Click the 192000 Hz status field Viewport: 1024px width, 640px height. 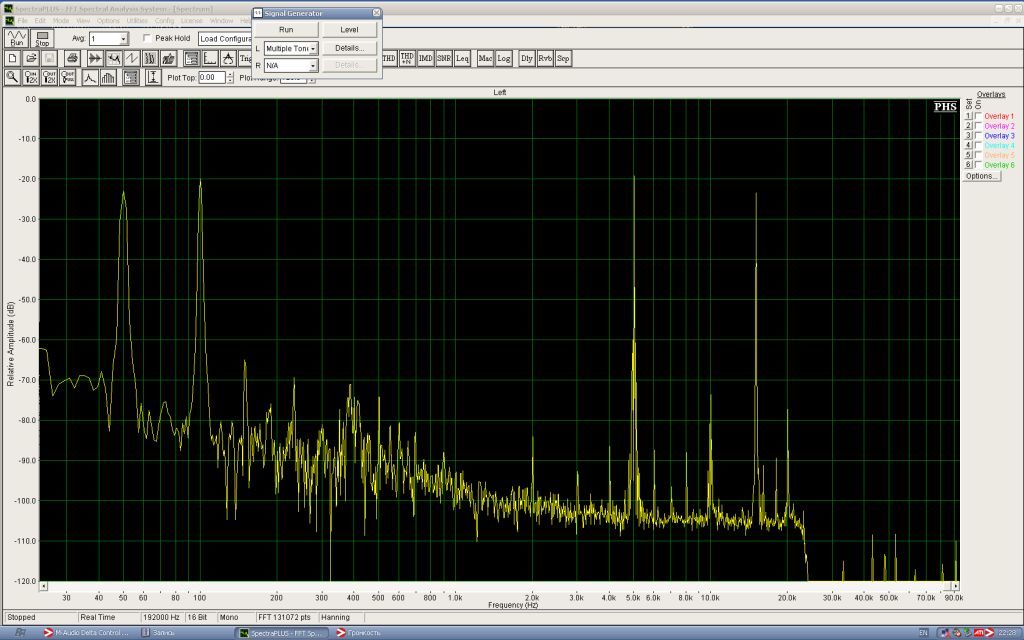(x=161, y=617)
